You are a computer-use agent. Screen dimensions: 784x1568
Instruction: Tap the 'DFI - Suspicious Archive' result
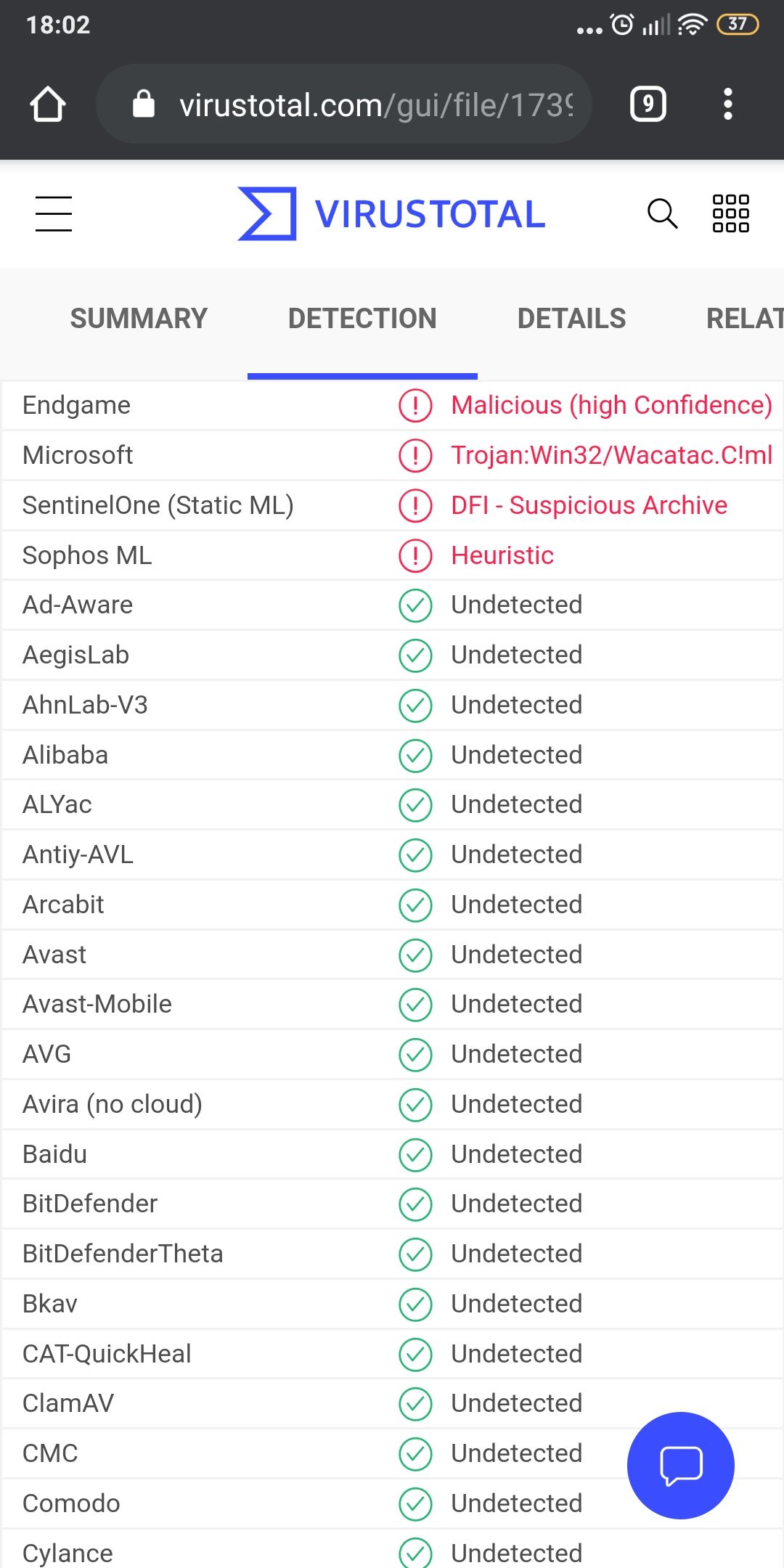pyautogui.click(x=589, y=505)
